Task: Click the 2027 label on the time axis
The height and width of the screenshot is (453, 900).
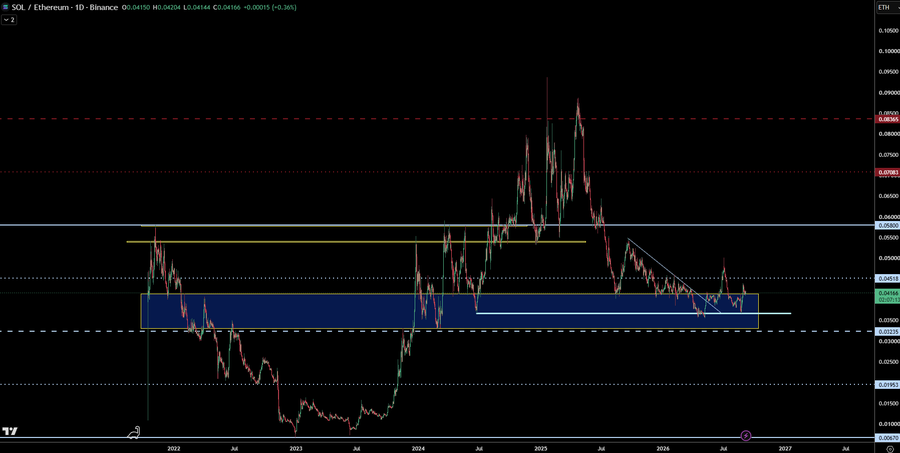Action: [785, 448]
